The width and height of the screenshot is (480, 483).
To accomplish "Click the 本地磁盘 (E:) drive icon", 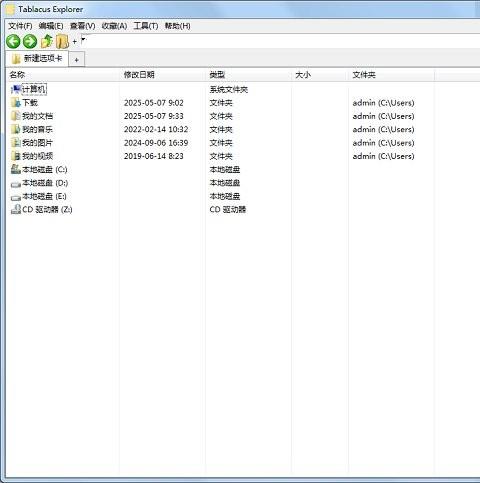I will coord(16,197).
